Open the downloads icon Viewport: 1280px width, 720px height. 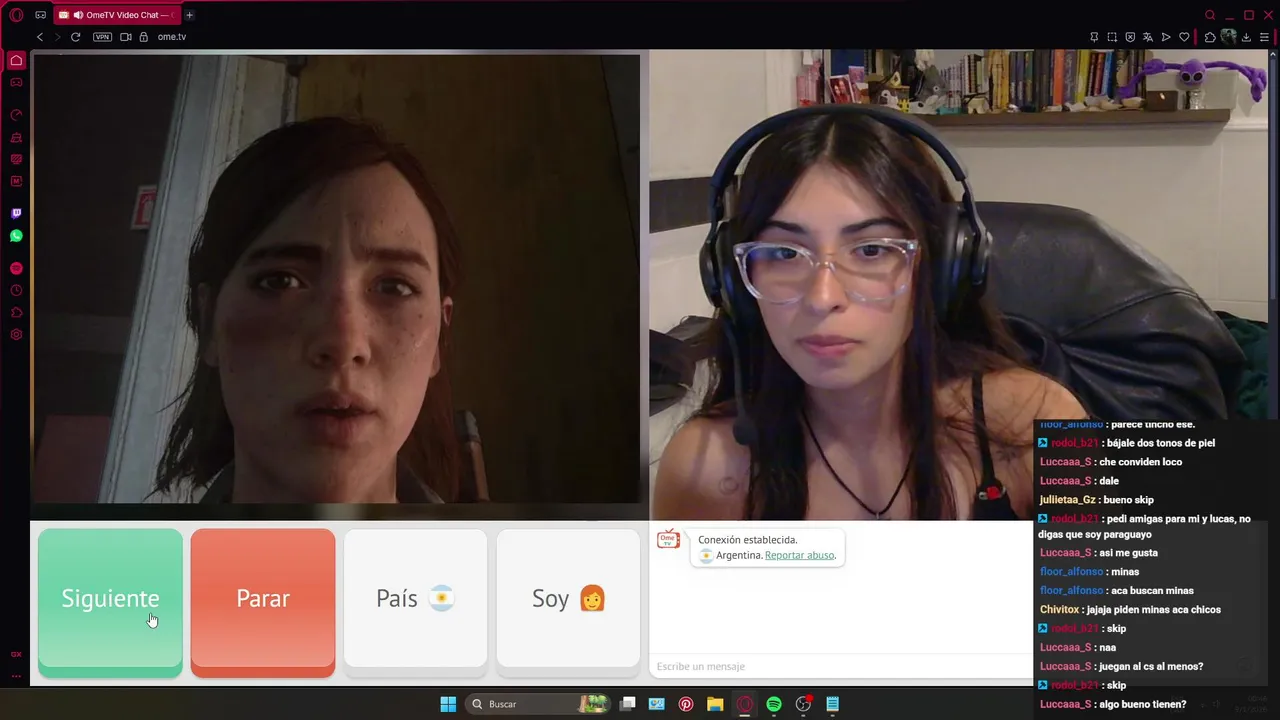click(1246, 37)
